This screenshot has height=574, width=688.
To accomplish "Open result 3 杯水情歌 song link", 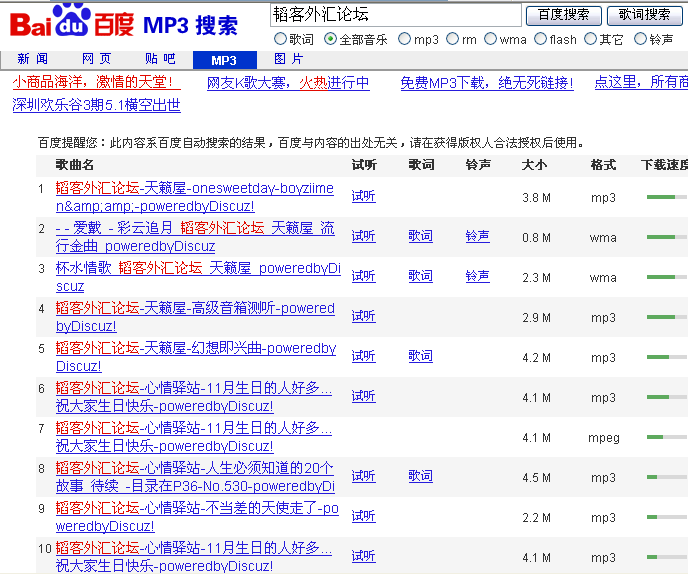I will tap(198, 277).
